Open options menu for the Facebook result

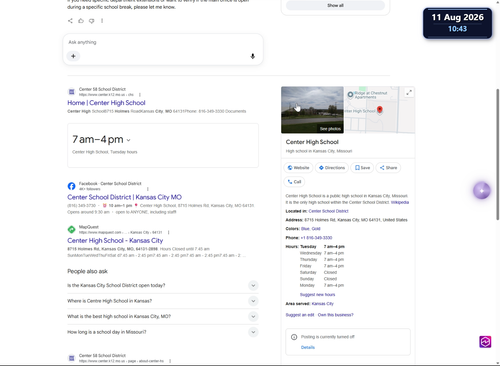148,189
